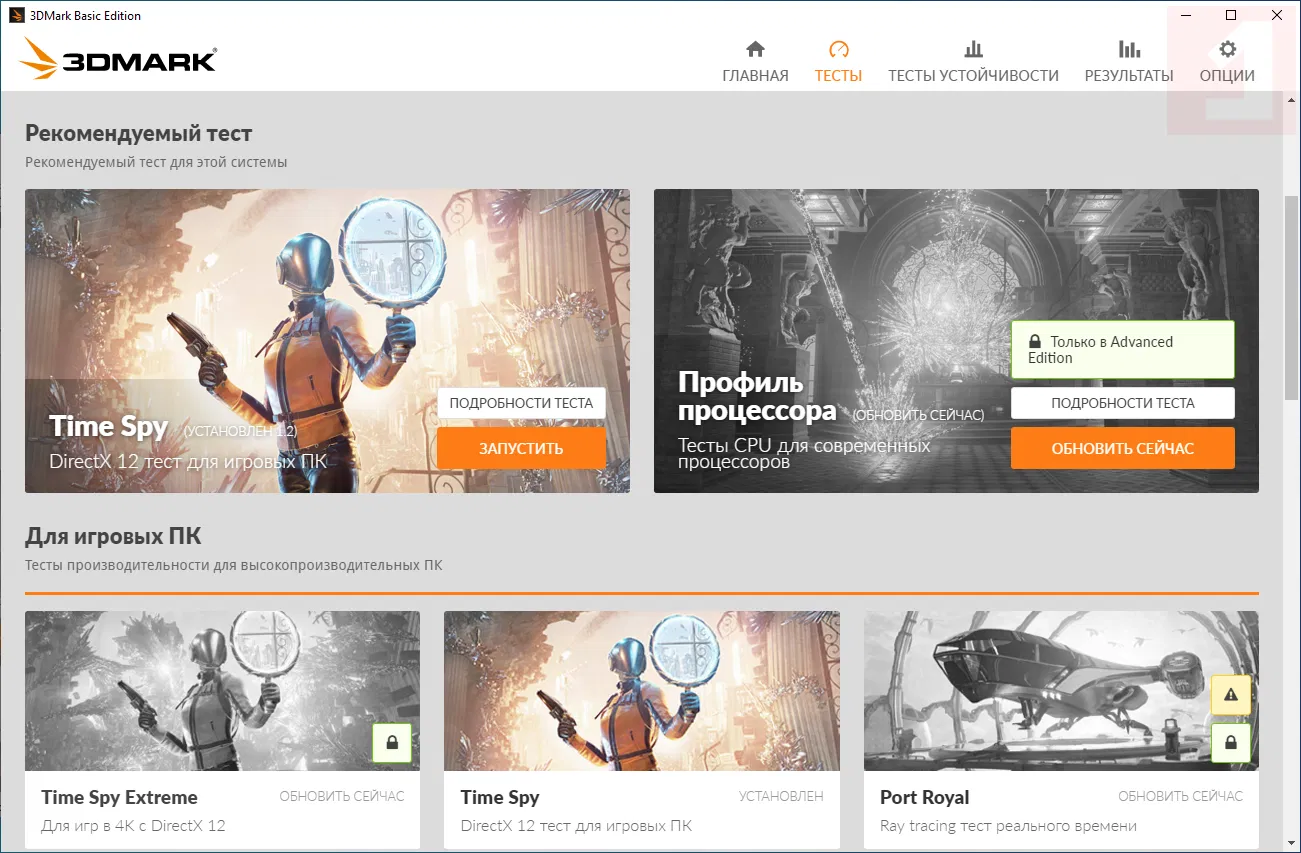The height and width of the screenshot is (853, 1301).
Task: Click ЗАПУСТИТЬ to run Time Spy
Action: (x=521, y=448)
